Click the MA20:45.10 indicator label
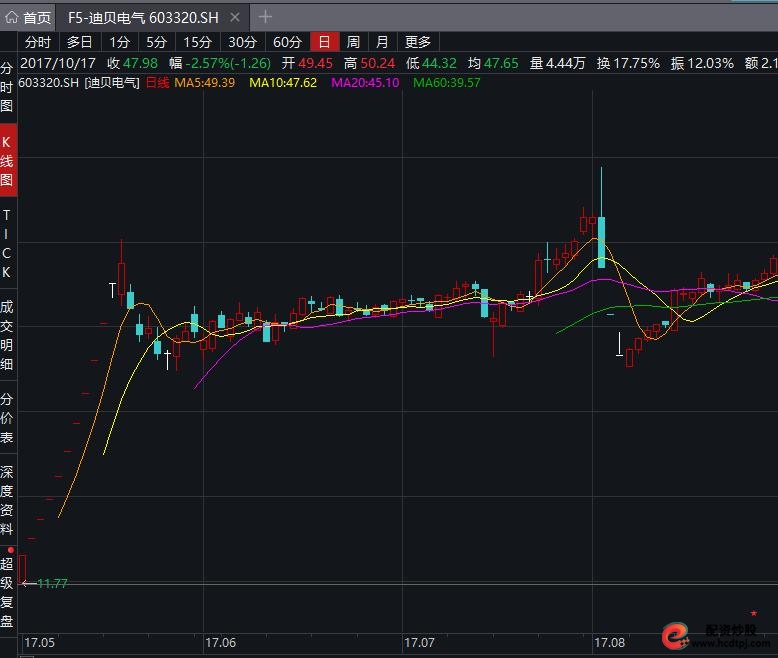 coord(365,83)
